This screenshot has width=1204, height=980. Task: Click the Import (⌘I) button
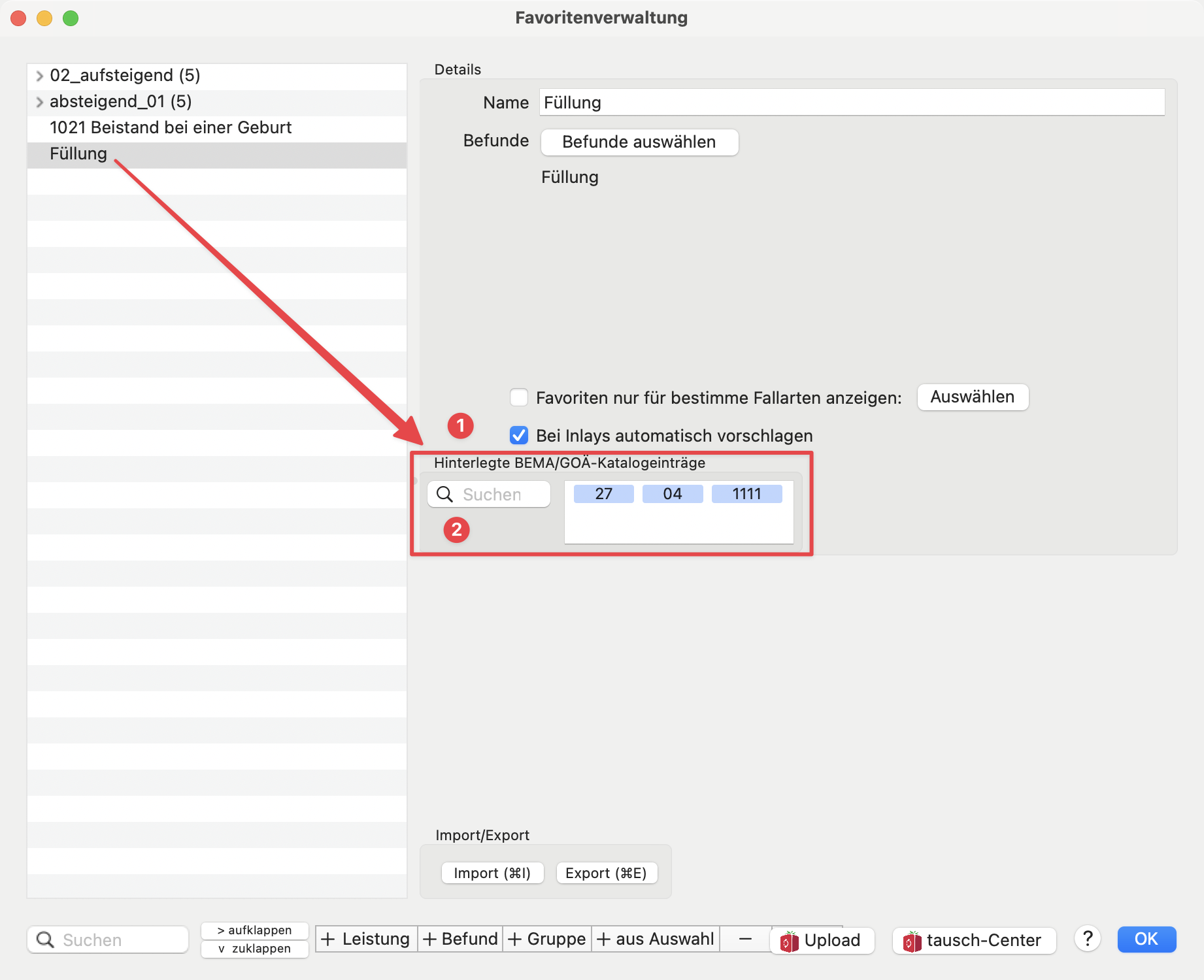click(492, 873)
